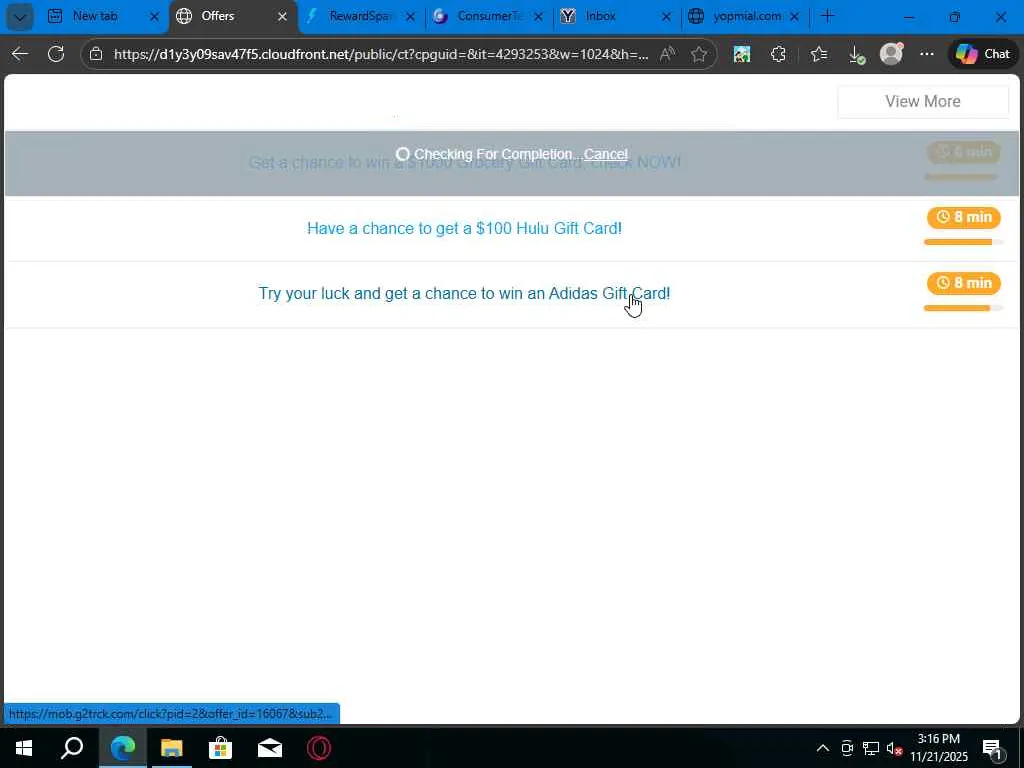Close the yopmial.com tab
This screenshot has width=1024, height=768.
[x=794, y=17]
